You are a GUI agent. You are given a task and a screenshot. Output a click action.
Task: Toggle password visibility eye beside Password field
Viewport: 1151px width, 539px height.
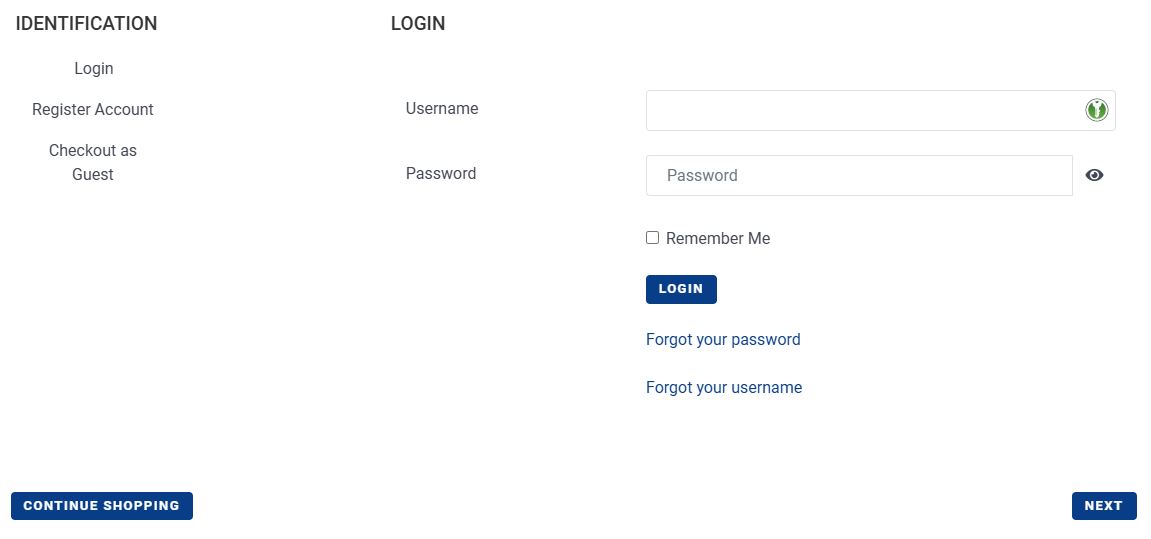coord(1094,175)
